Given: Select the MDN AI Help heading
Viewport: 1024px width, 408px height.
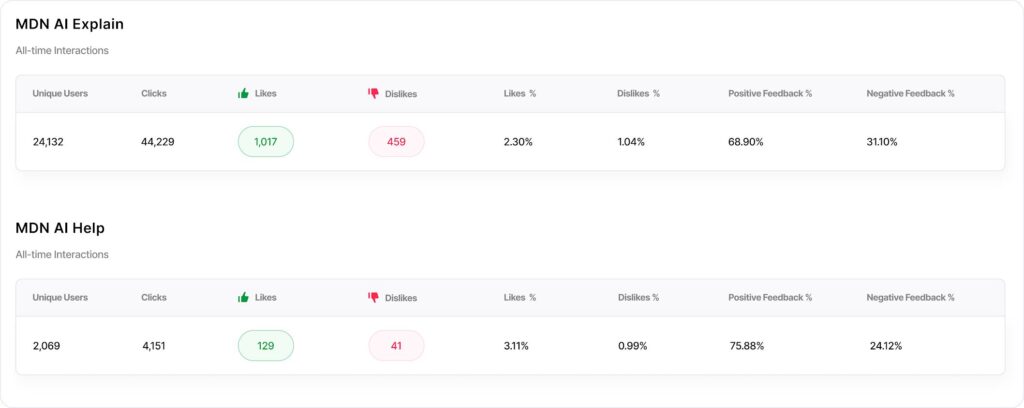Looking at the screenshot, I should point(60,228).
